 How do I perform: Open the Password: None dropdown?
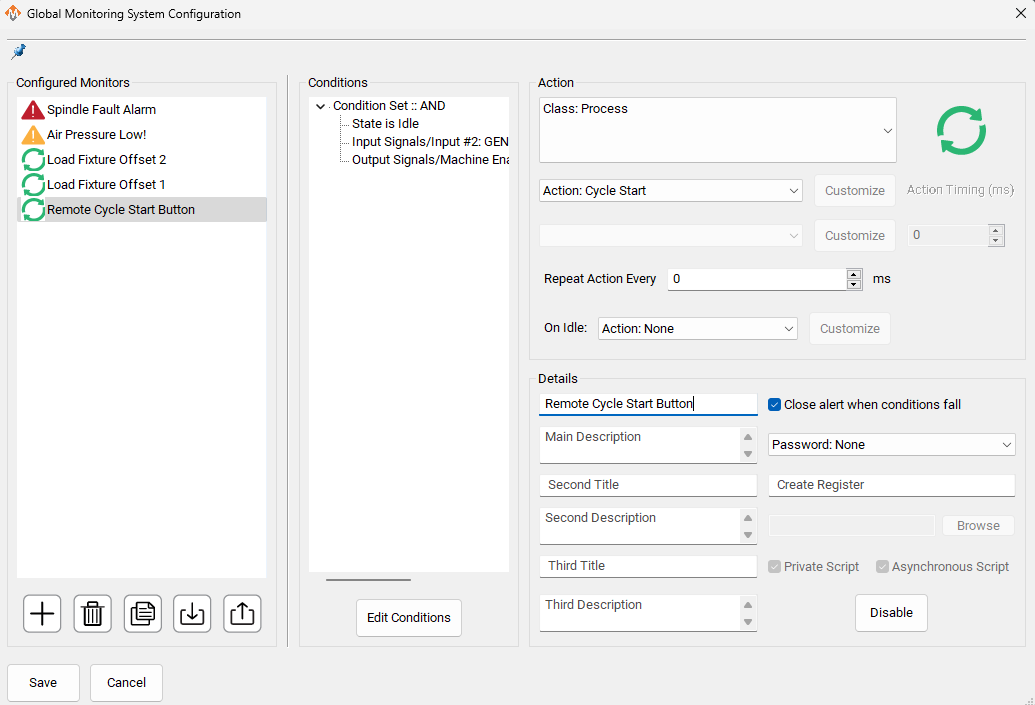pyautogui.click(x=891, y=445)
